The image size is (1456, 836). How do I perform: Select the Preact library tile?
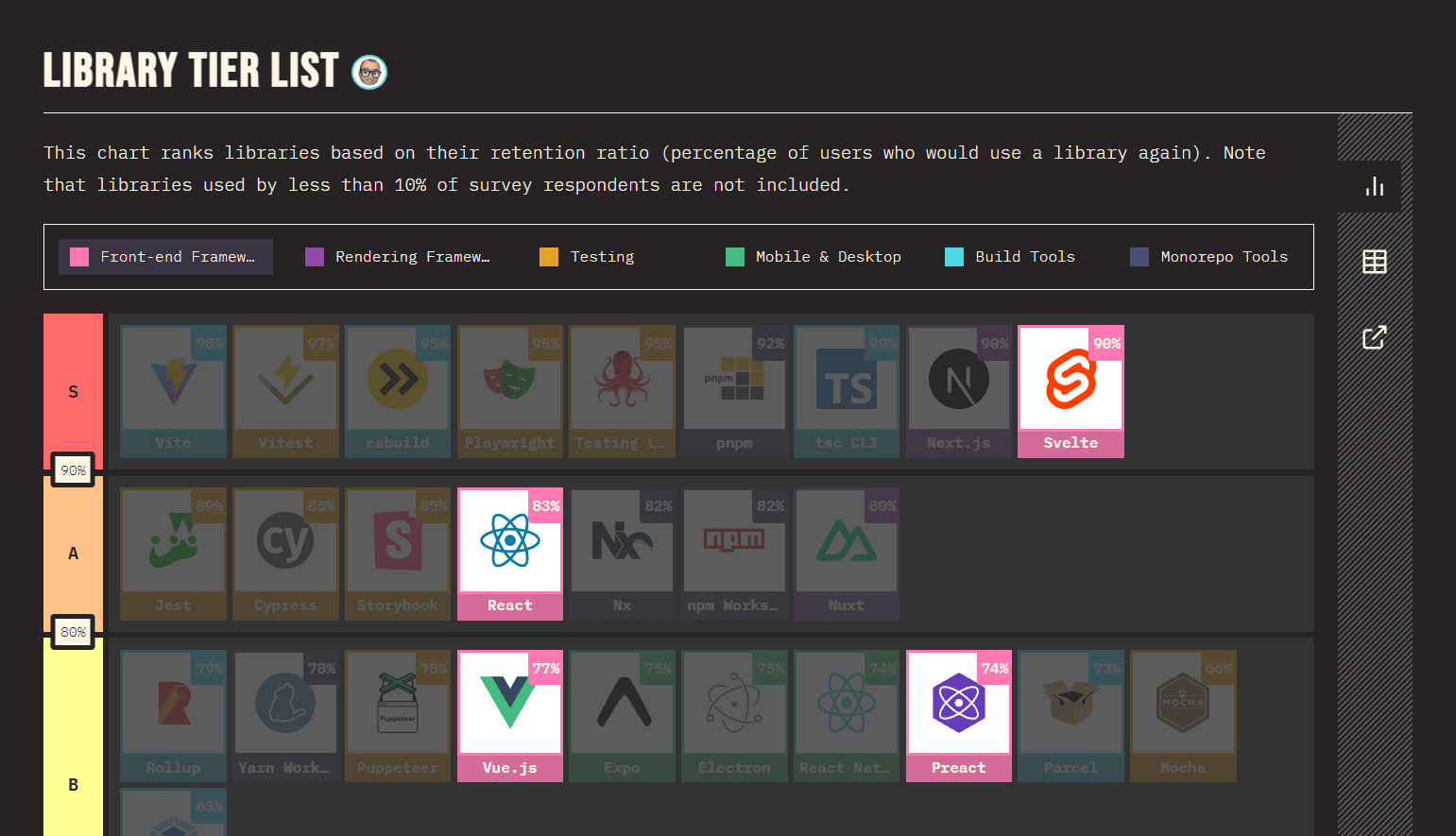pyautogui.click(x=958, y=716)
